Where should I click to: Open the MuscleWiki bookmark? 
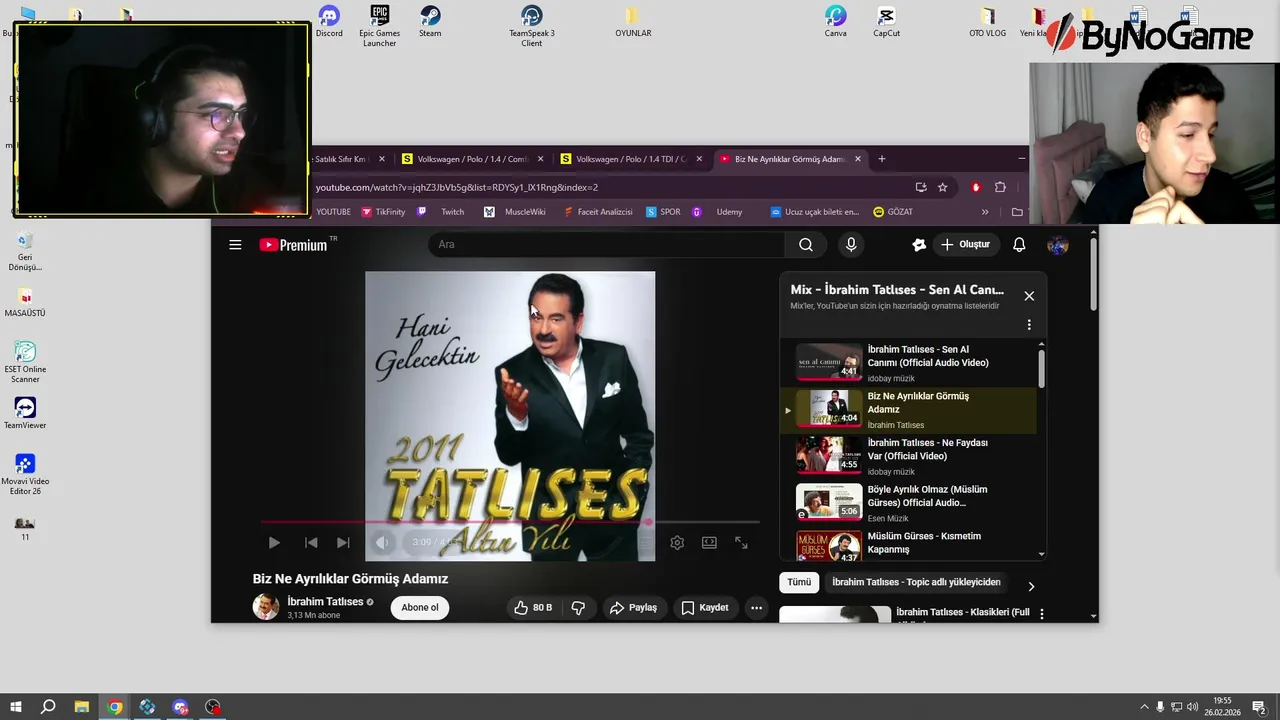pos(515,212)
